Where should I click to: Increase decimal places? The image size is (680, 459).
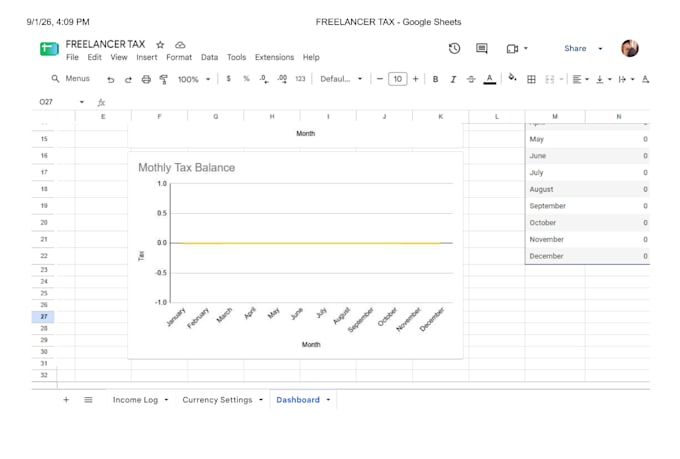pyautogui.click(x=282, y=79)
